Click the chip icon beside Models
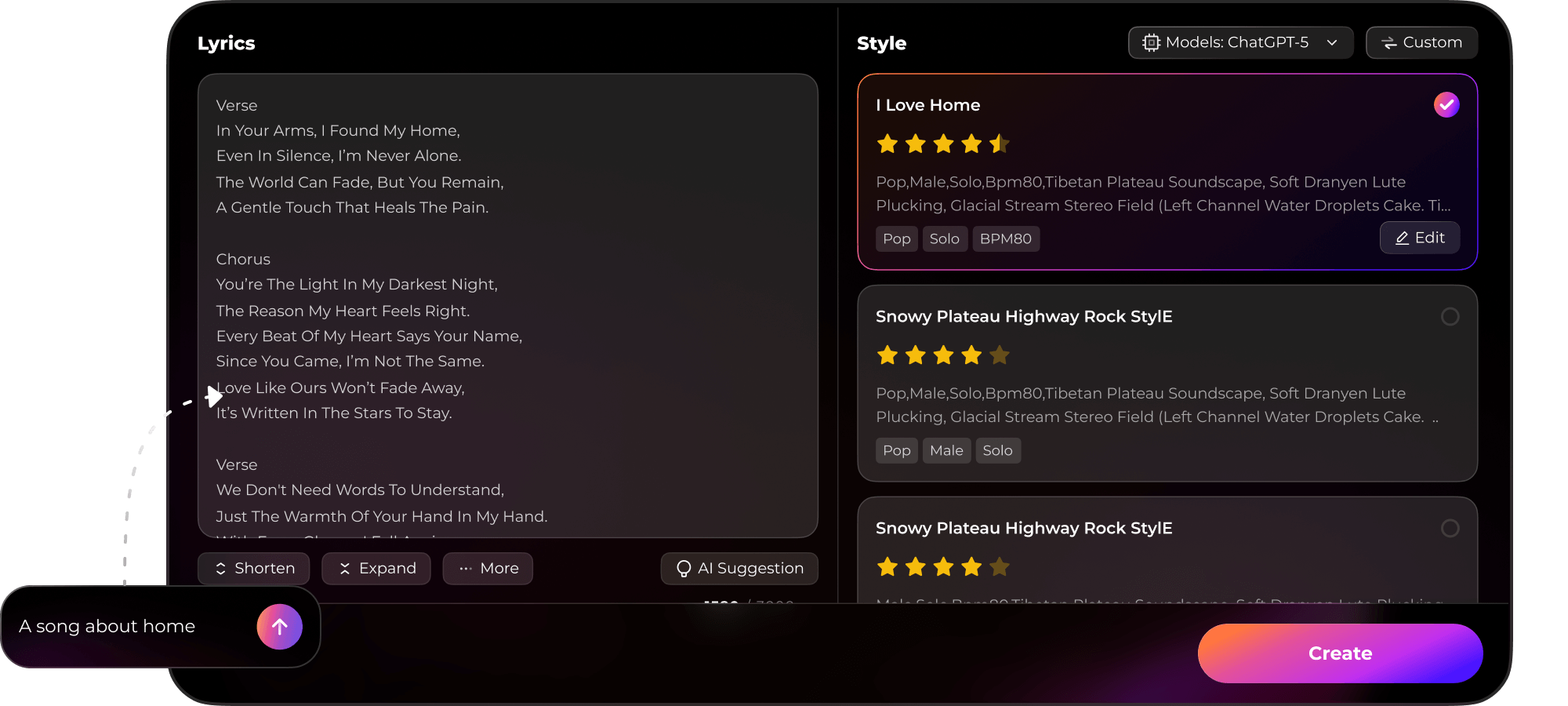 [x=1151, y=43]
